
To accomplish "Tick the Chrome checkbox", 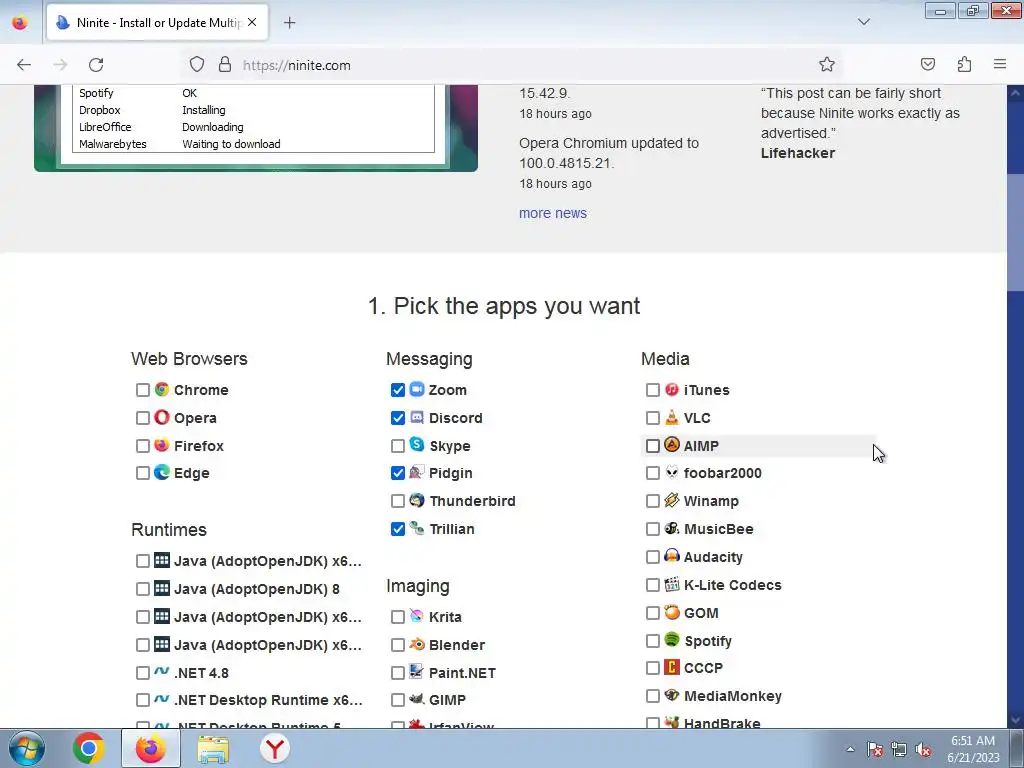I will (143, 390).
